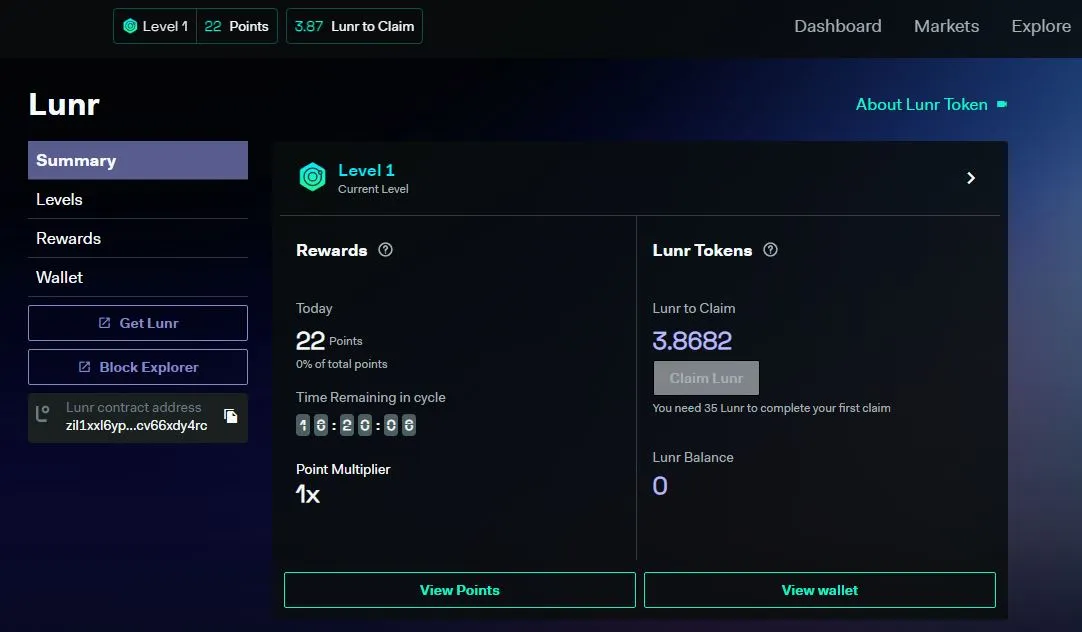
Task: Click the contract icon beside Lunr contract address
Action: pos(43,413)
